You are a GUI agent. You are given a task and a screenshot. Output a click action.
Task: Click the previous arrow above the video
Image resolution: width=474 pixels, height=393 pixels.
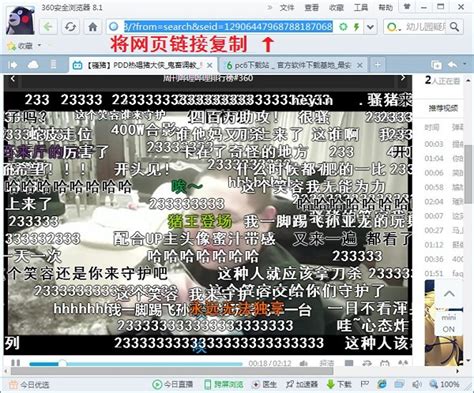[x=13, y=79]
